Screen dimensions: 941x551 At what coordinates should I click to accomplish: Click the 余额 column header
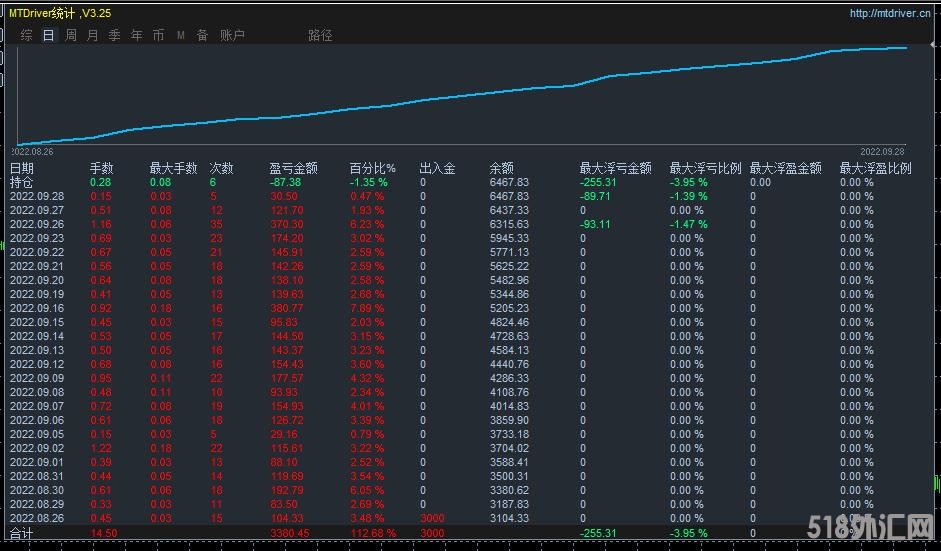tap(501, 168)
